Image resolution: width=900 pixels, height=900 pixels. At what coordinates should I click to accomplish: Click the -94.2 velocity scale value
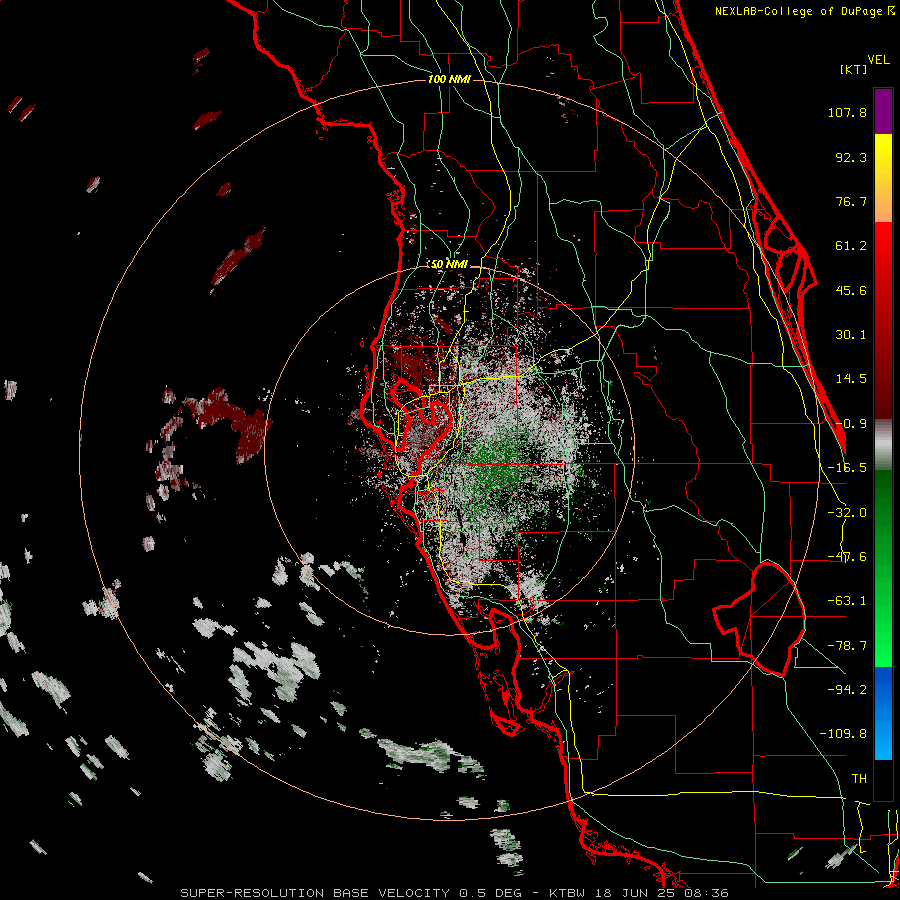[847, 689]
